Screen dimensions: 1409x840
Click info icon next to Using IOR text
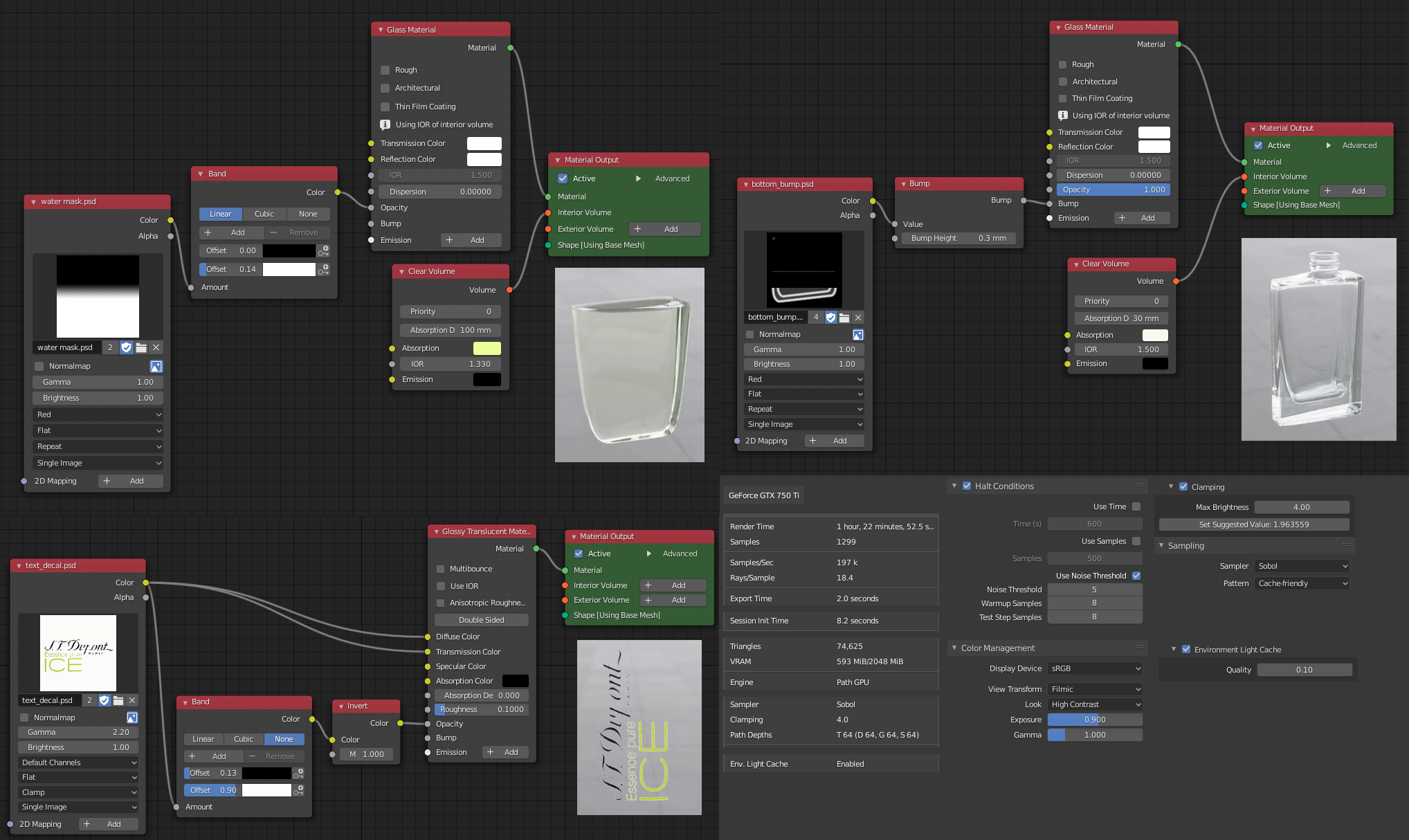point(385,125)
